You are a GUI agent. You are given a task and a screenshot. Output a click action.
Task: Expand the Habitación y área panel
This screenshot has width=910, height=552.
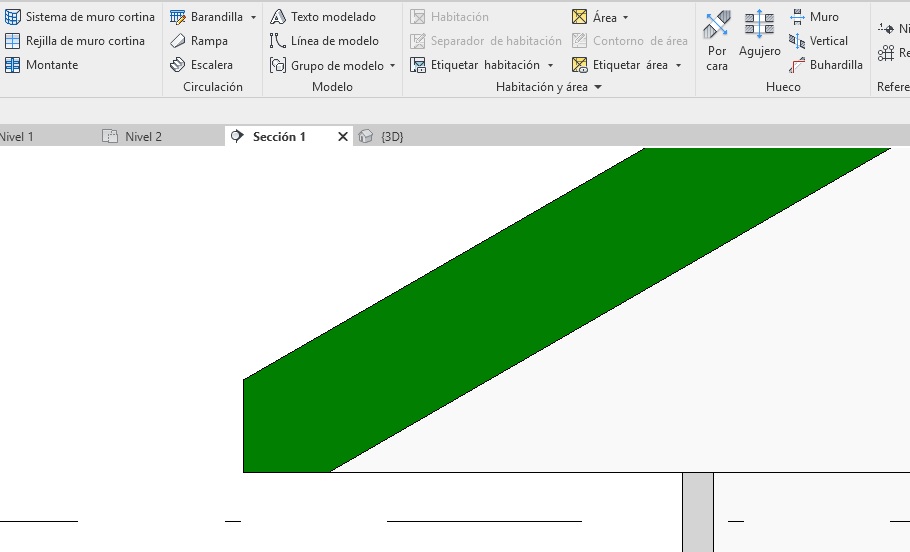pyautogui.click(x=598, y=88)
